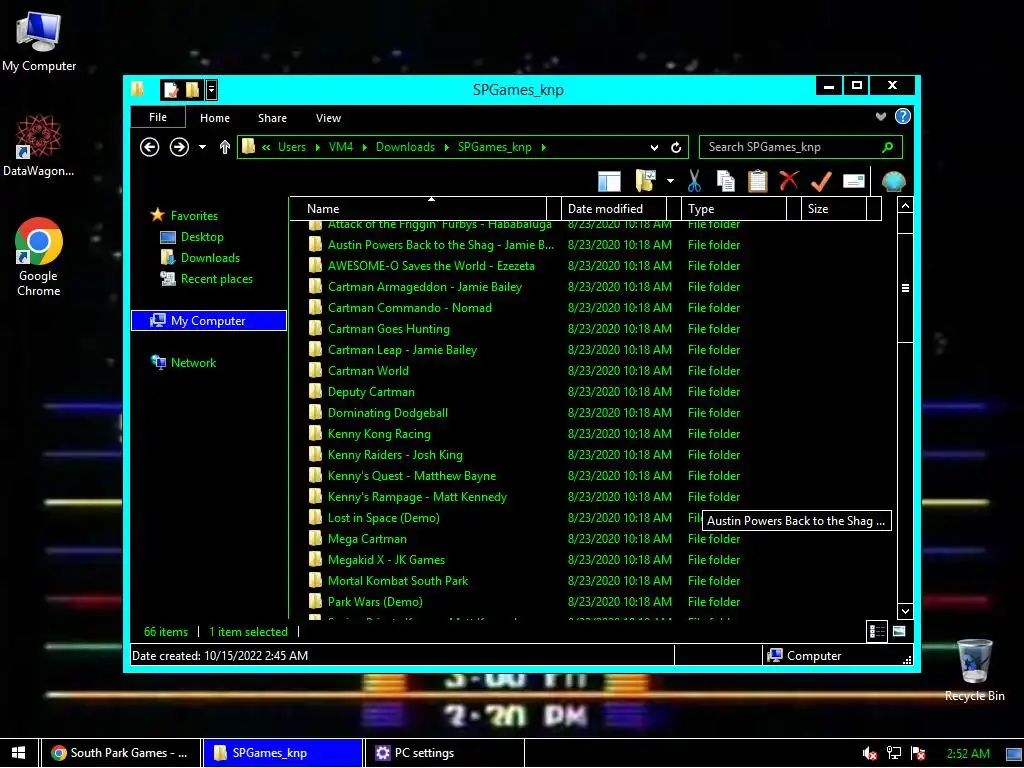
Task: Open Classic Explorer shell settings icon
Action: click(893, 181)
